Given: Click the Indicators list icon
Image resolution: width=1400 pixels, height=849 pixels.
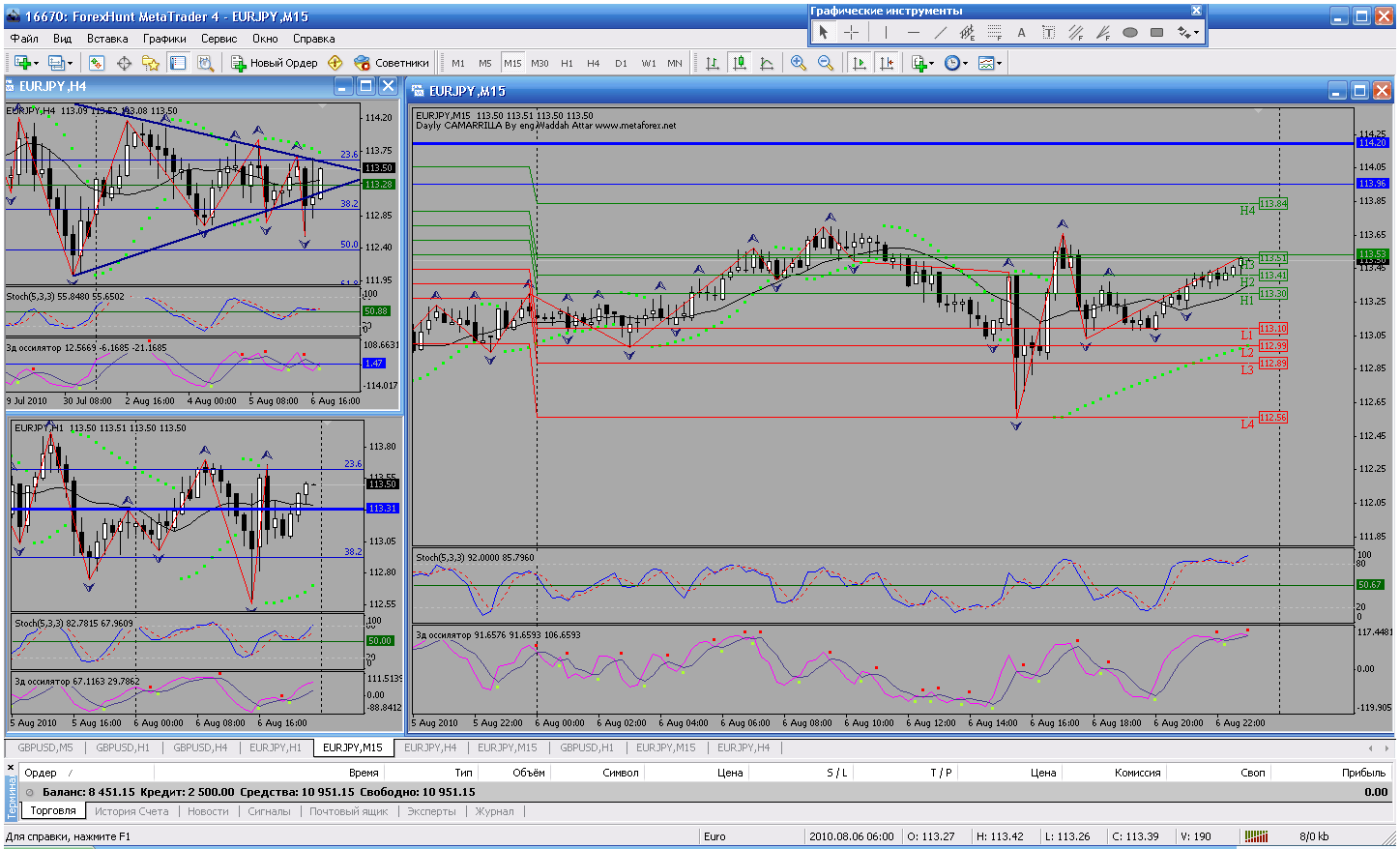Looking at the screenshot, I should point(919,63).
